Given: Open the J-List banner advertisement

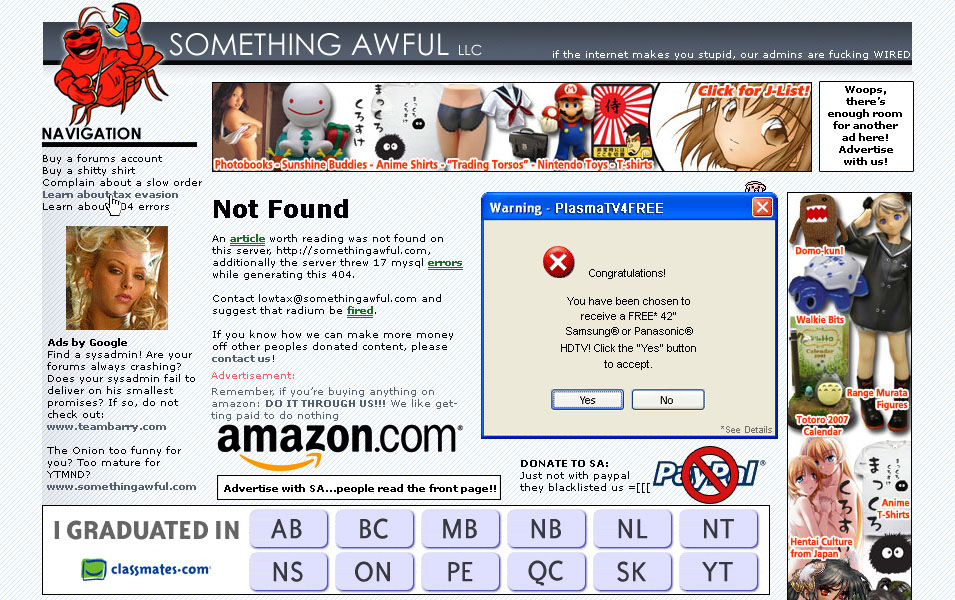Looking at the screenshot, I should tap(512, 127).
